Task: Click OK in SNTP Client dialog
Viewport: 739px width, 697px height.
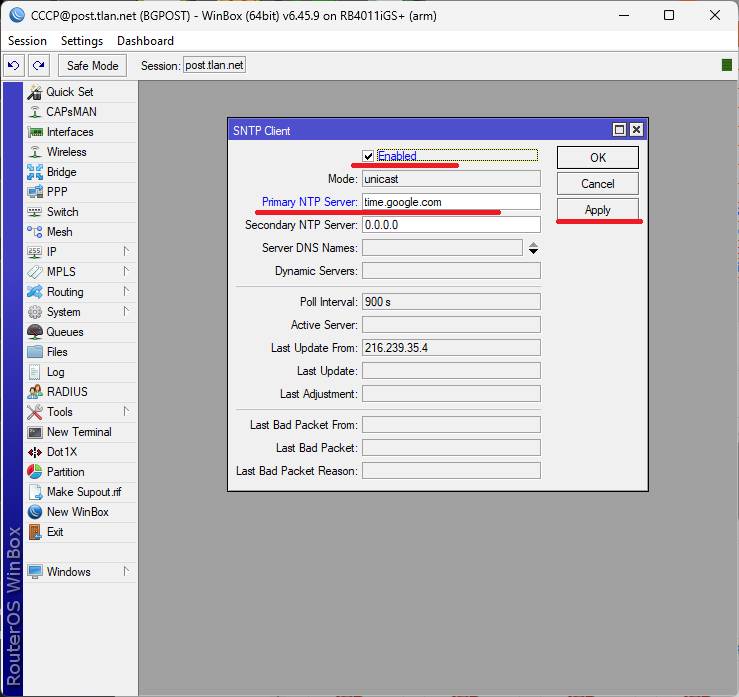Action: [597, 158]
